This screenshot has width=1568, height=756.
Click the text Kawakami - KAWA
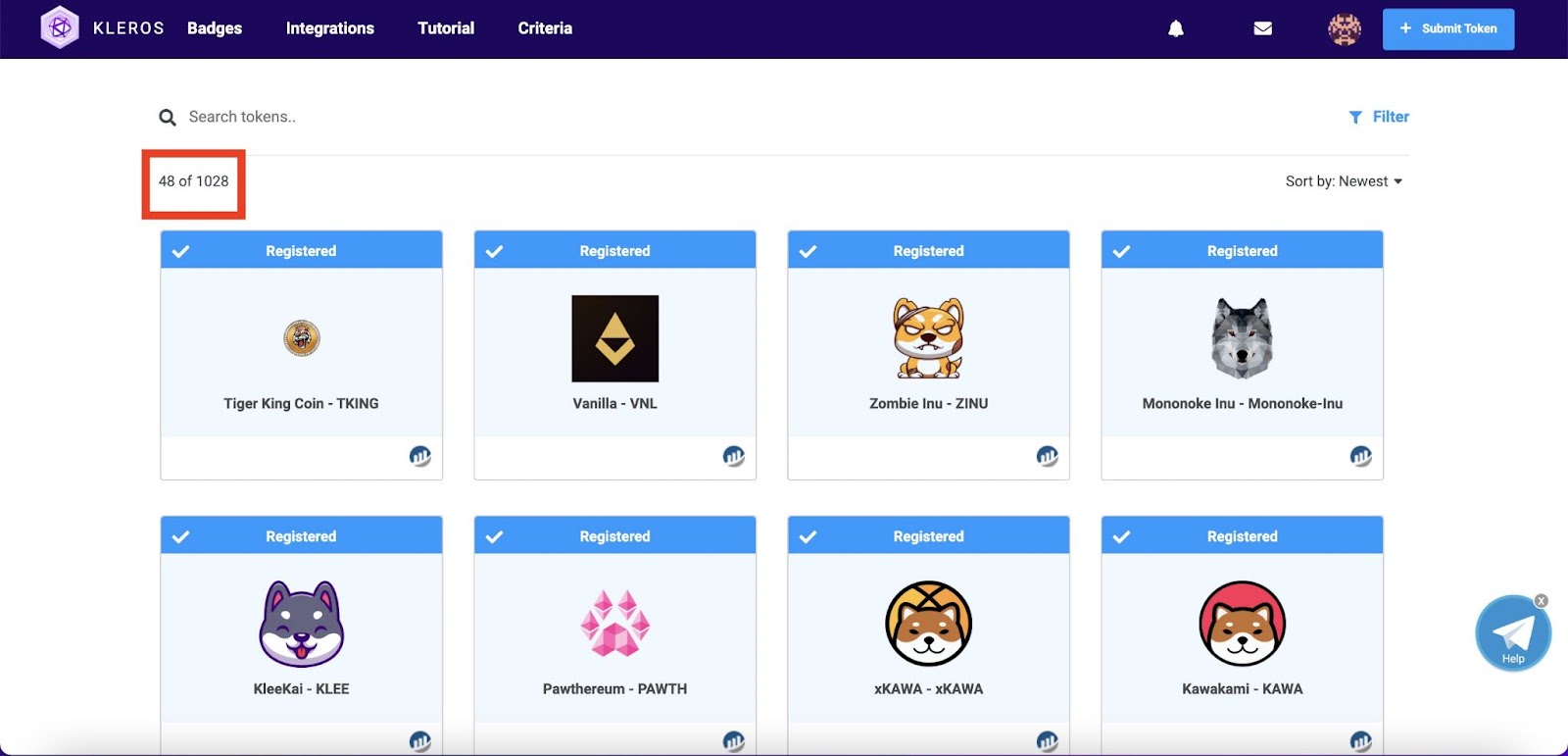pyautogui.click(x=1243, y=689)
